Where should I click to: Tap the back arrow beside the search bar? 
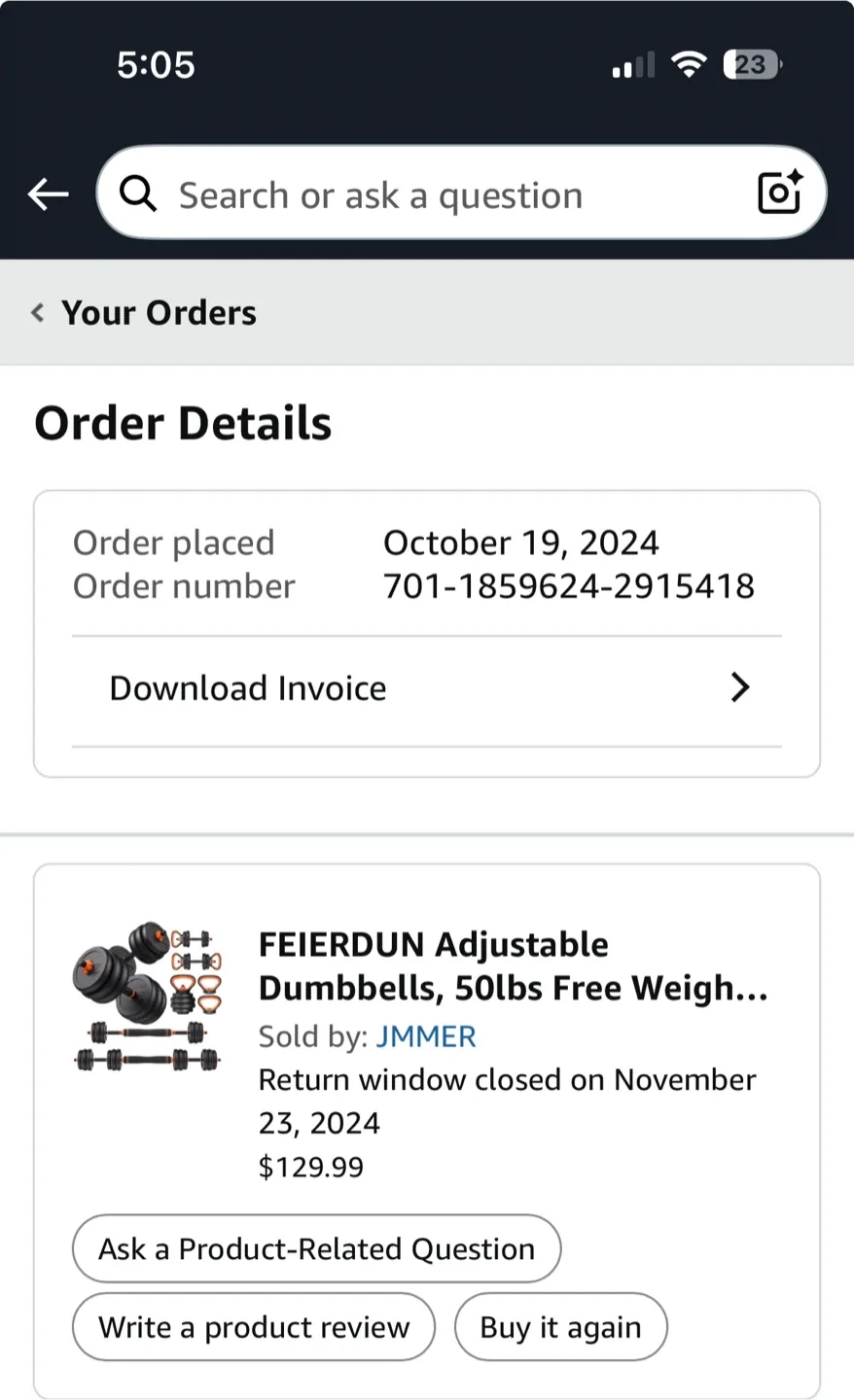[47, 193]
